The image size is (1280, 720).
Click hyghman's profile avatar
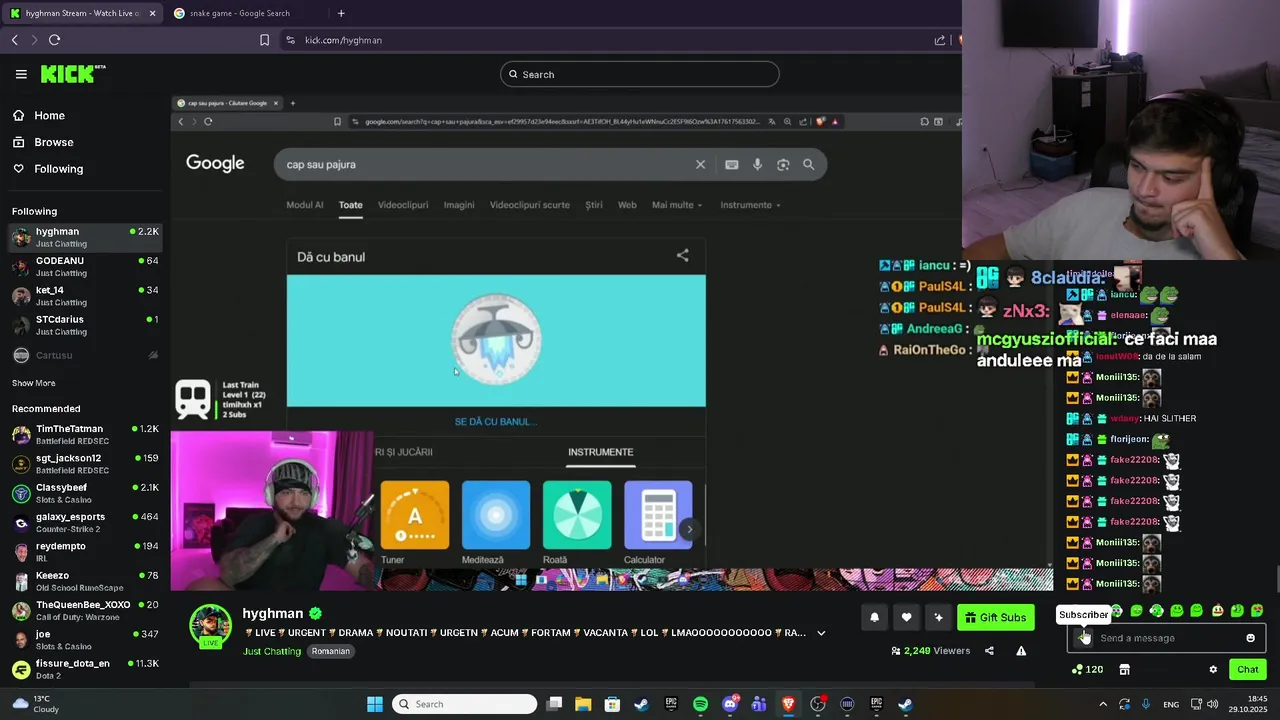click(210, 625)
